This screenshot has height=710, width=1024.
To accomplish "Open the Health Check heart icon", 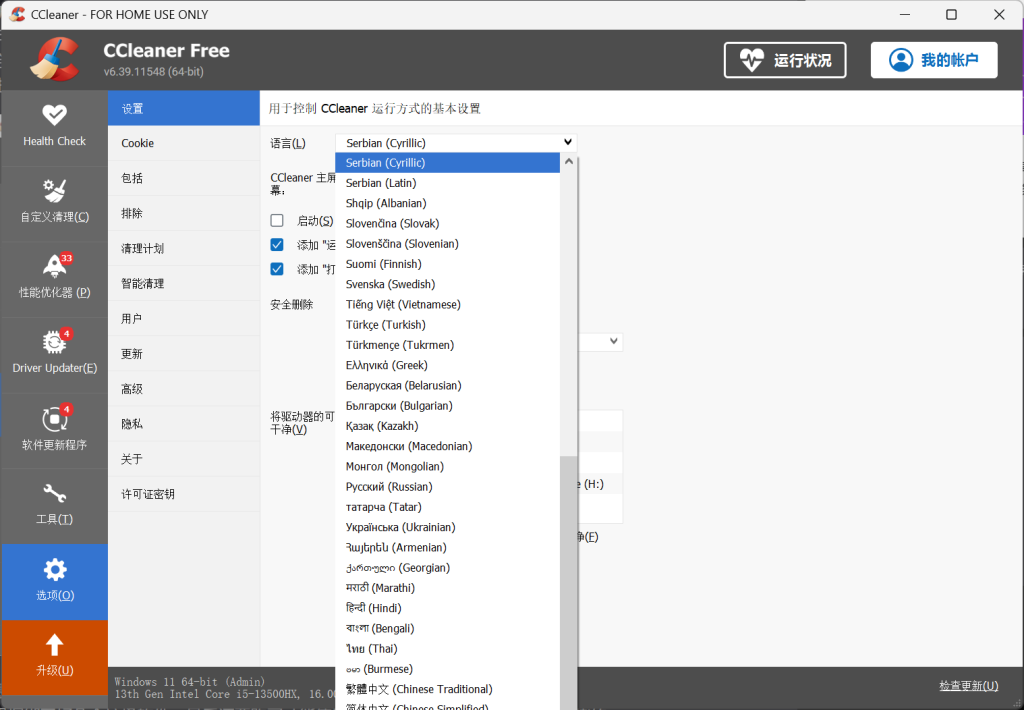I will 54,114.
